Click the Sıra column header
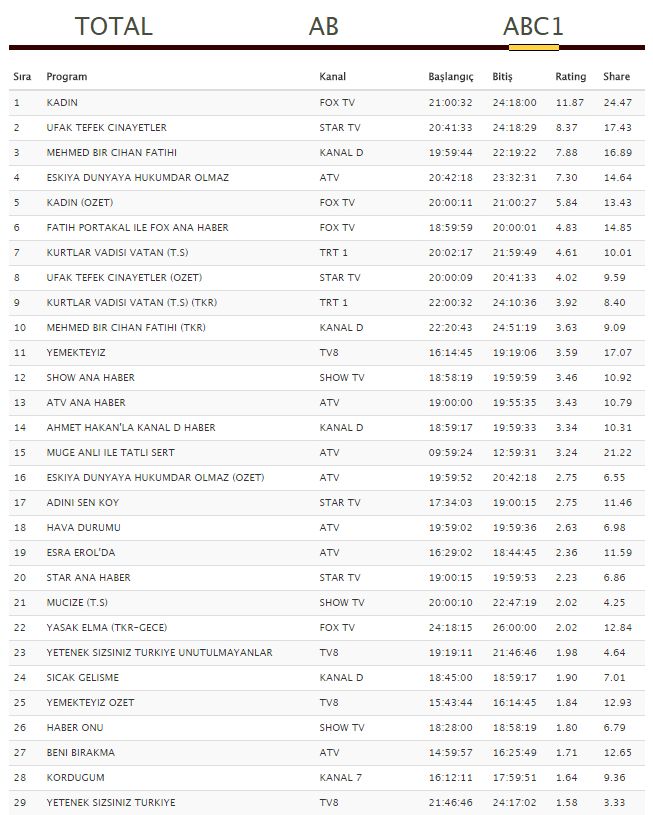This screenshot has width=653, height=815. click(22, 76)
